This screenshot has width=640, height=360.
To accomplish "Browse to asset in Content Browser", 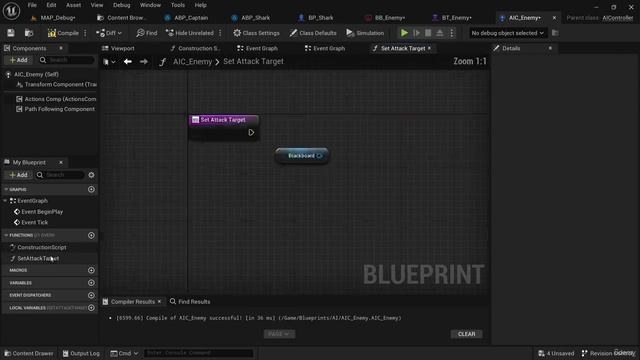I will [29, 33].
